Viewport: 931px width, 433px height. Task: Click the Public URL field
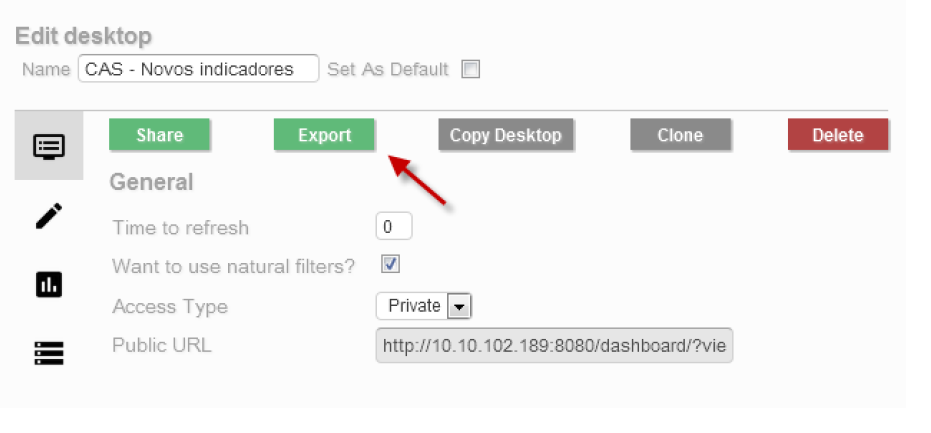coord(554,347)
